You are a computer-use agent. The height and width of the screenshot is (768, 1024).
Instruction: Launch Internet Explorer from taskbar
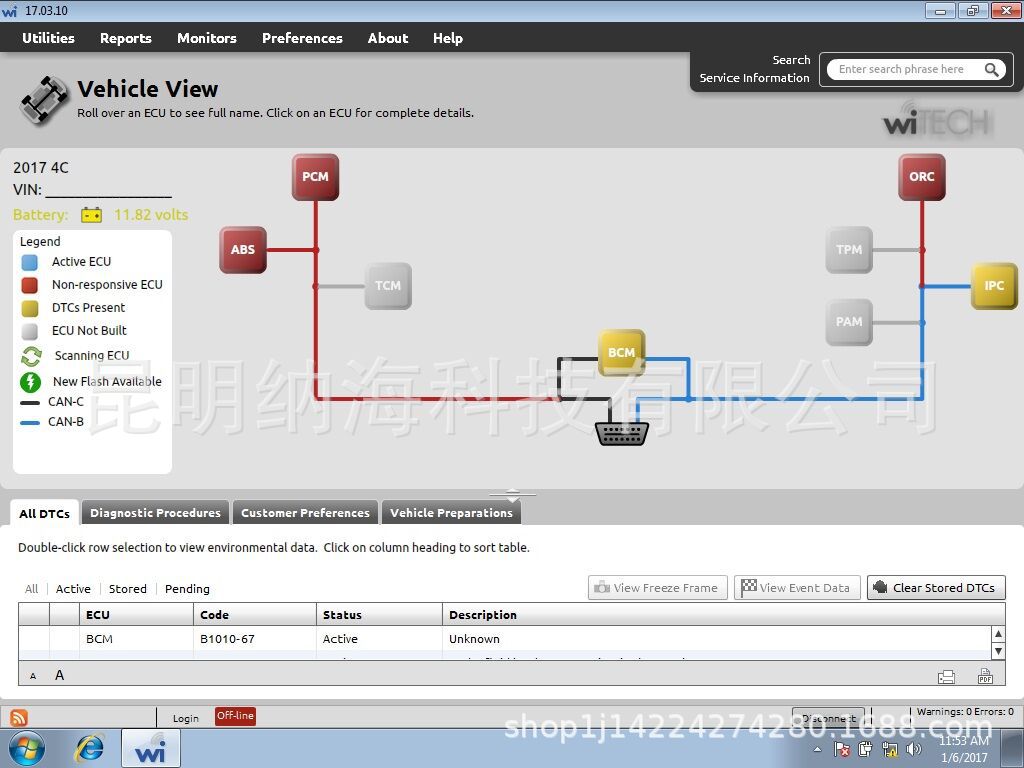click(x=89, y=748)
